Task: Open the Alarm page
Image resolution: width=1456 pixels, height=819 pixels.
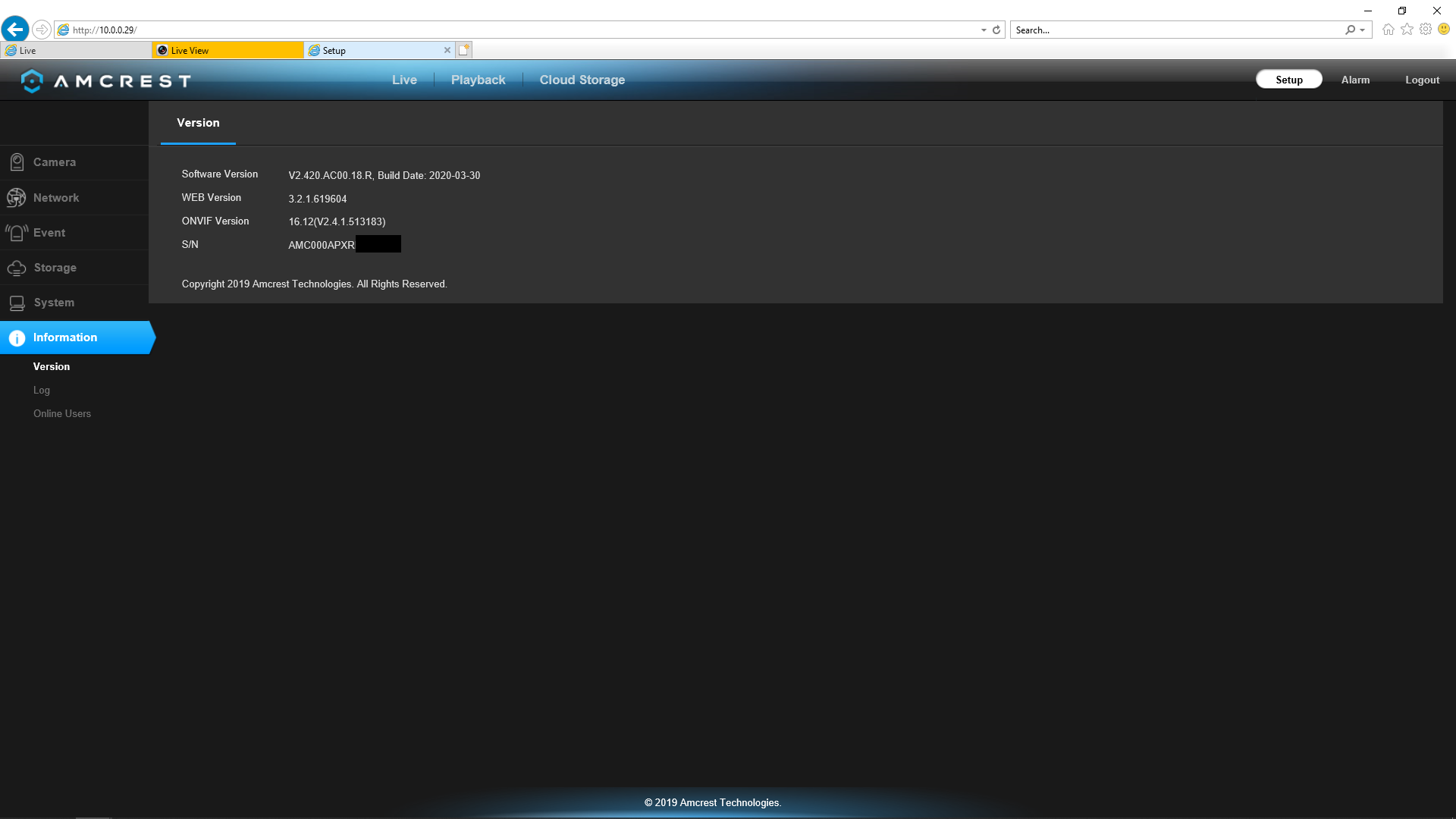Action: tap(1355, 80)
